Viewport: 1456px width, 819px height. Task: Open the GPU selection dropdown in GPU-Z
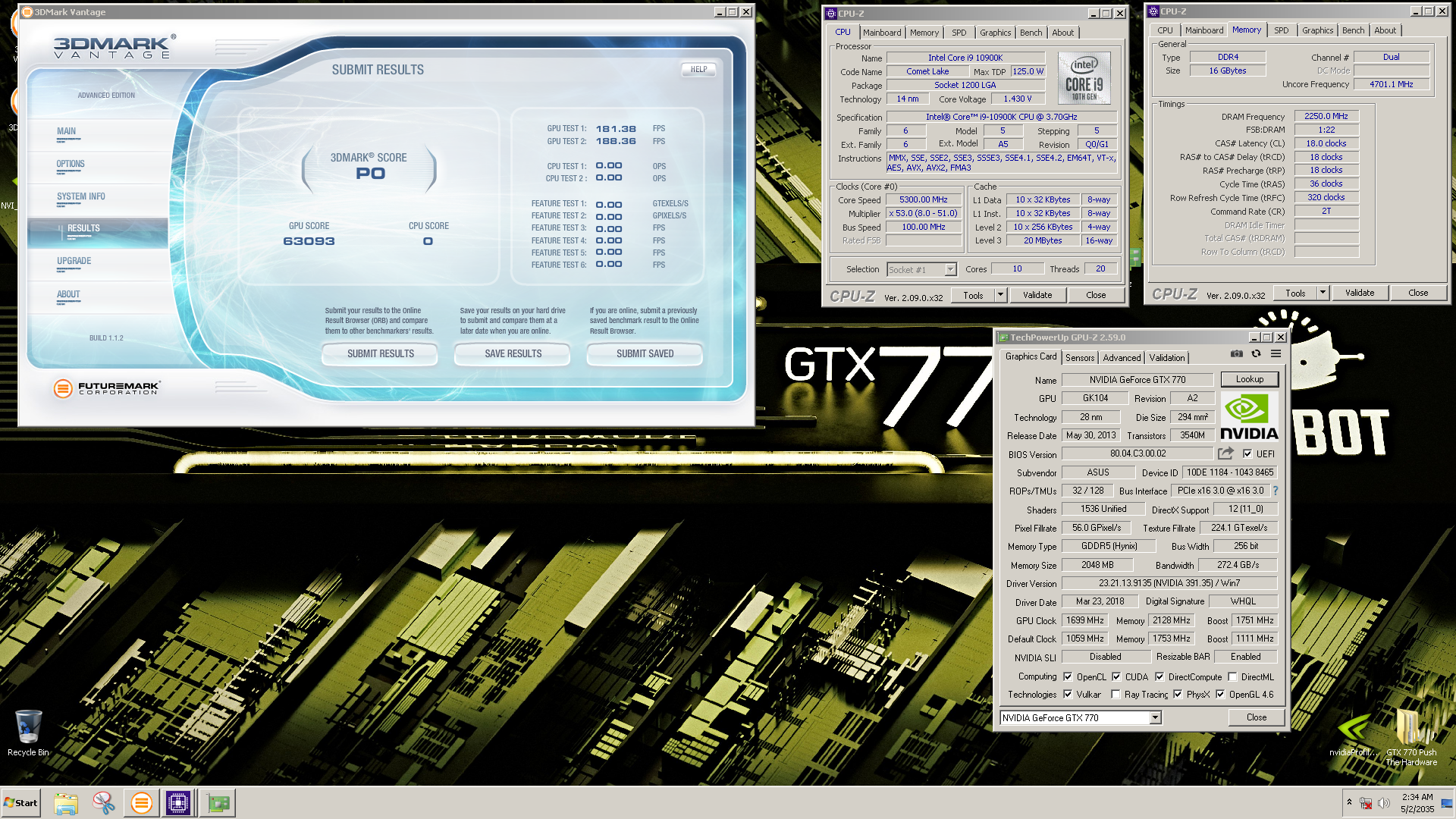pyautogui.click(x=1155, y=717)
